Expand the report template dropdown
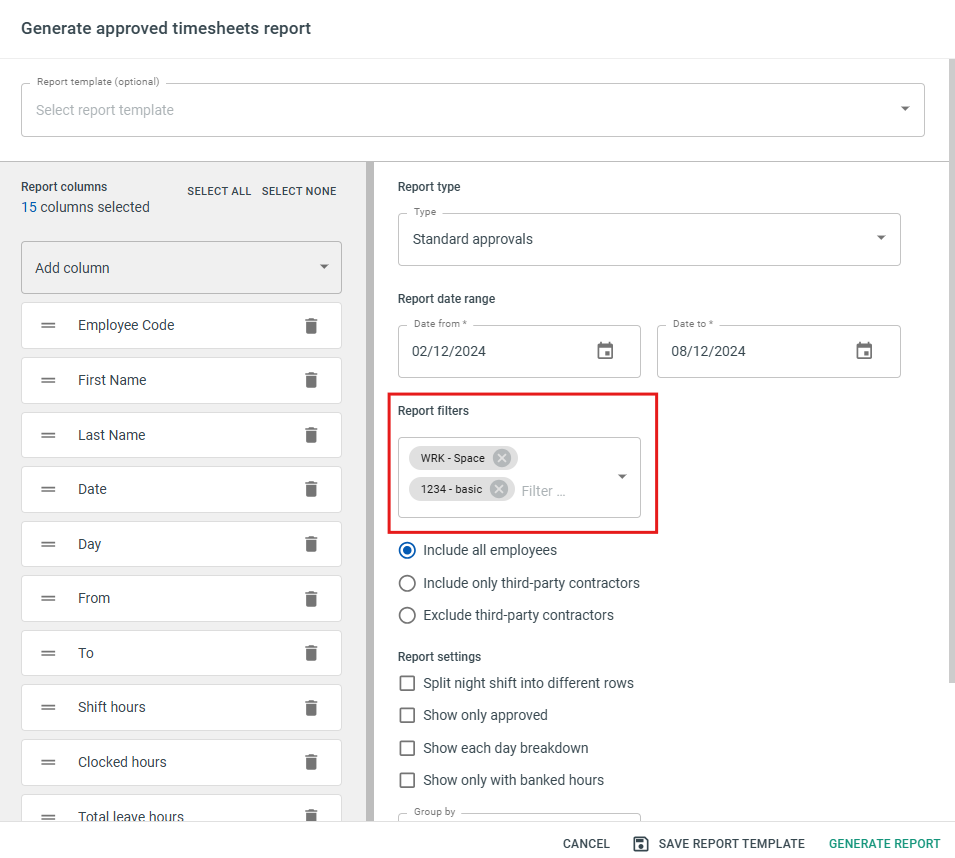The width and height of the screenshot is (955, 858). pyautogui.click(x=473, y=110)
